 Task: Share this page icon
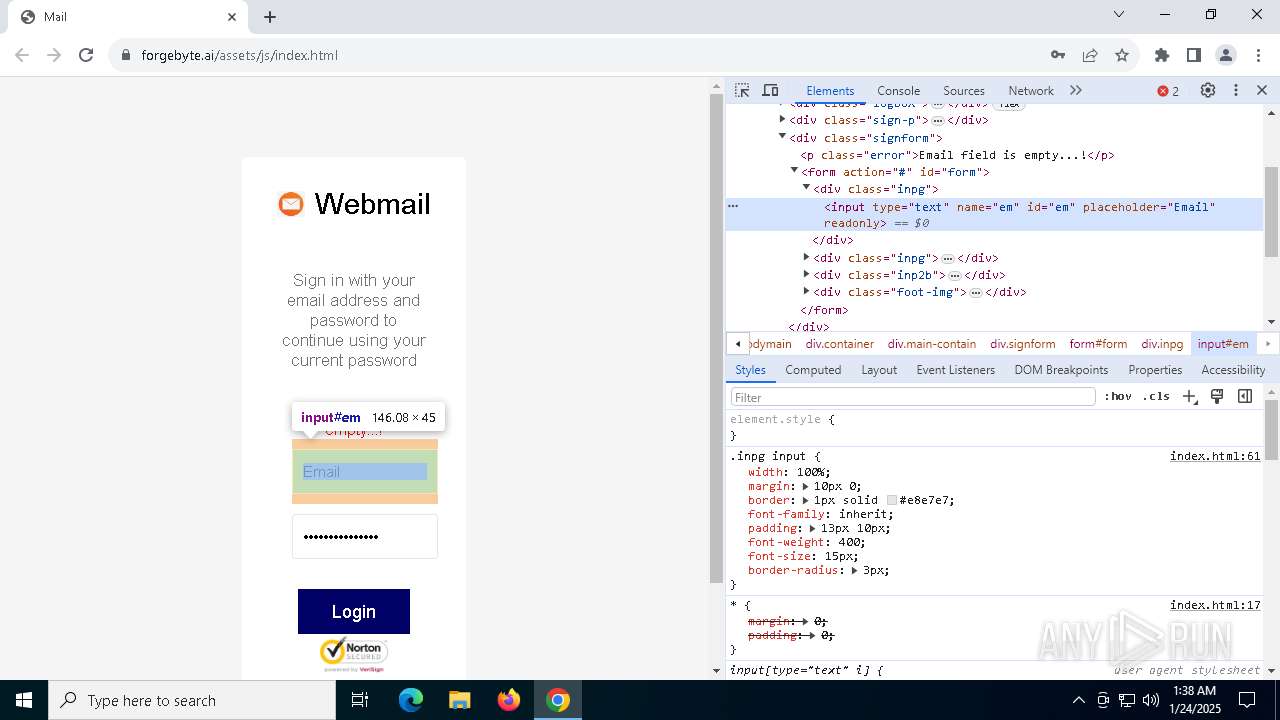click(1090, 55)
